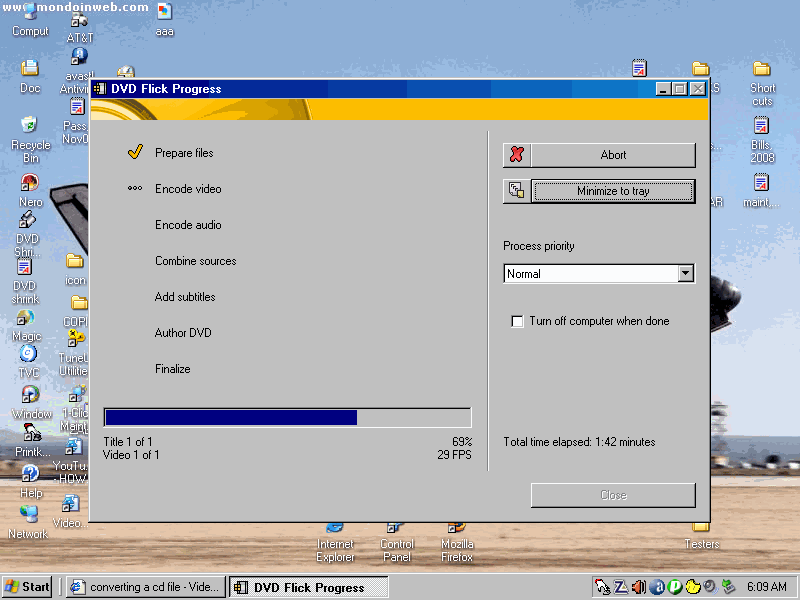Click the Encode audio step label

click(x=188, y=225)
